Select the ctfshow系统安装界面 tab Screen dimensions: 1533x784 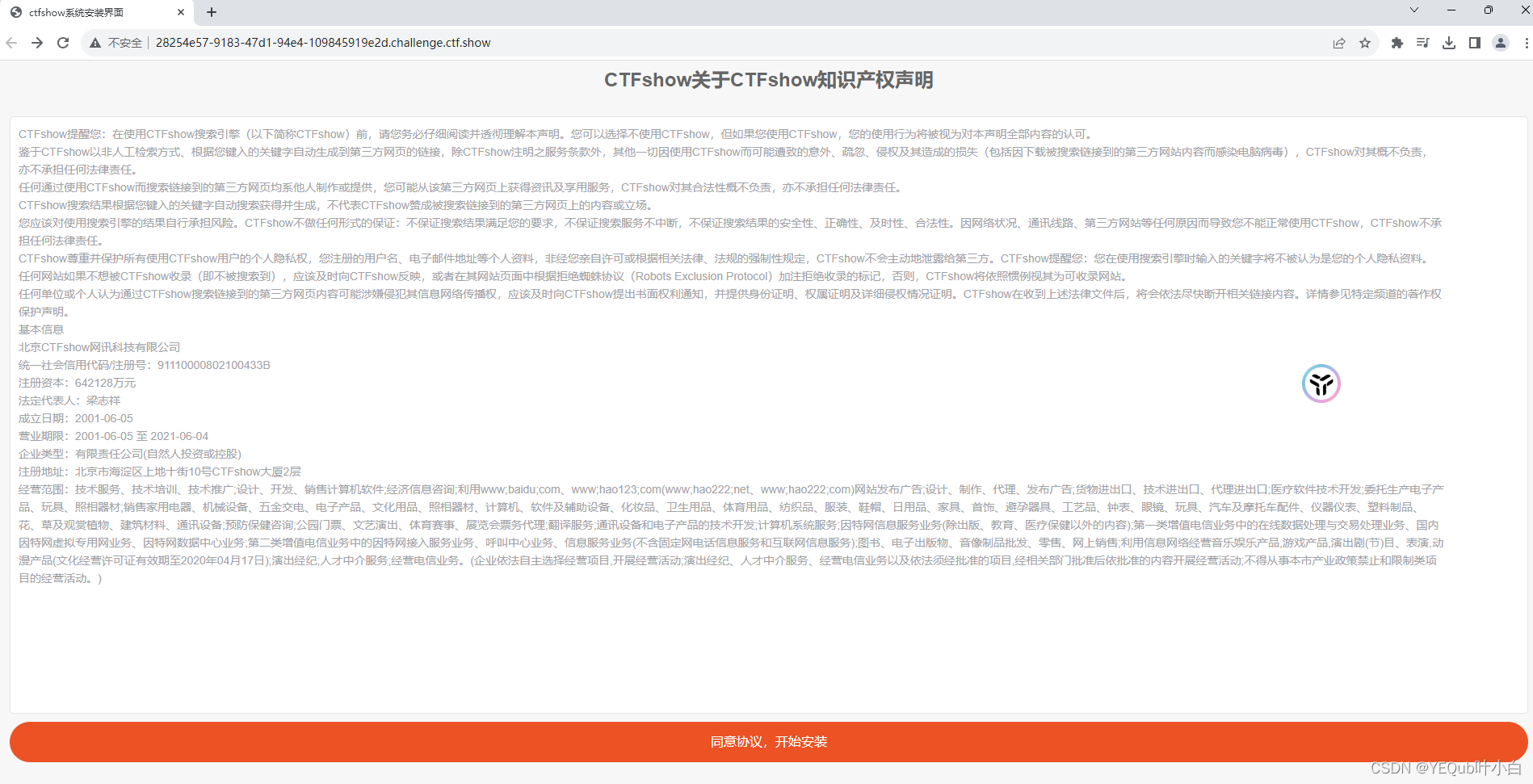[x=97, y=12]
